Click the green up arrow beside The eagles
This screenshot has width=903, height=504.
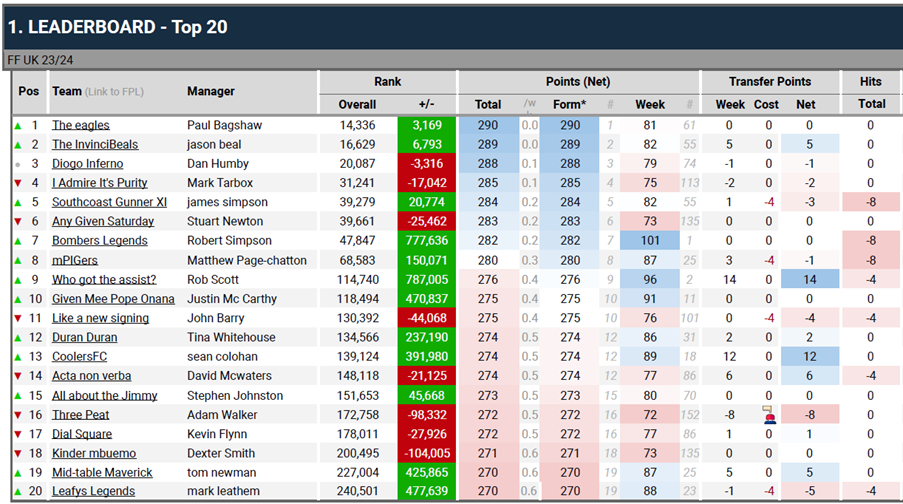pyautogui.click(x=17, y=125)
